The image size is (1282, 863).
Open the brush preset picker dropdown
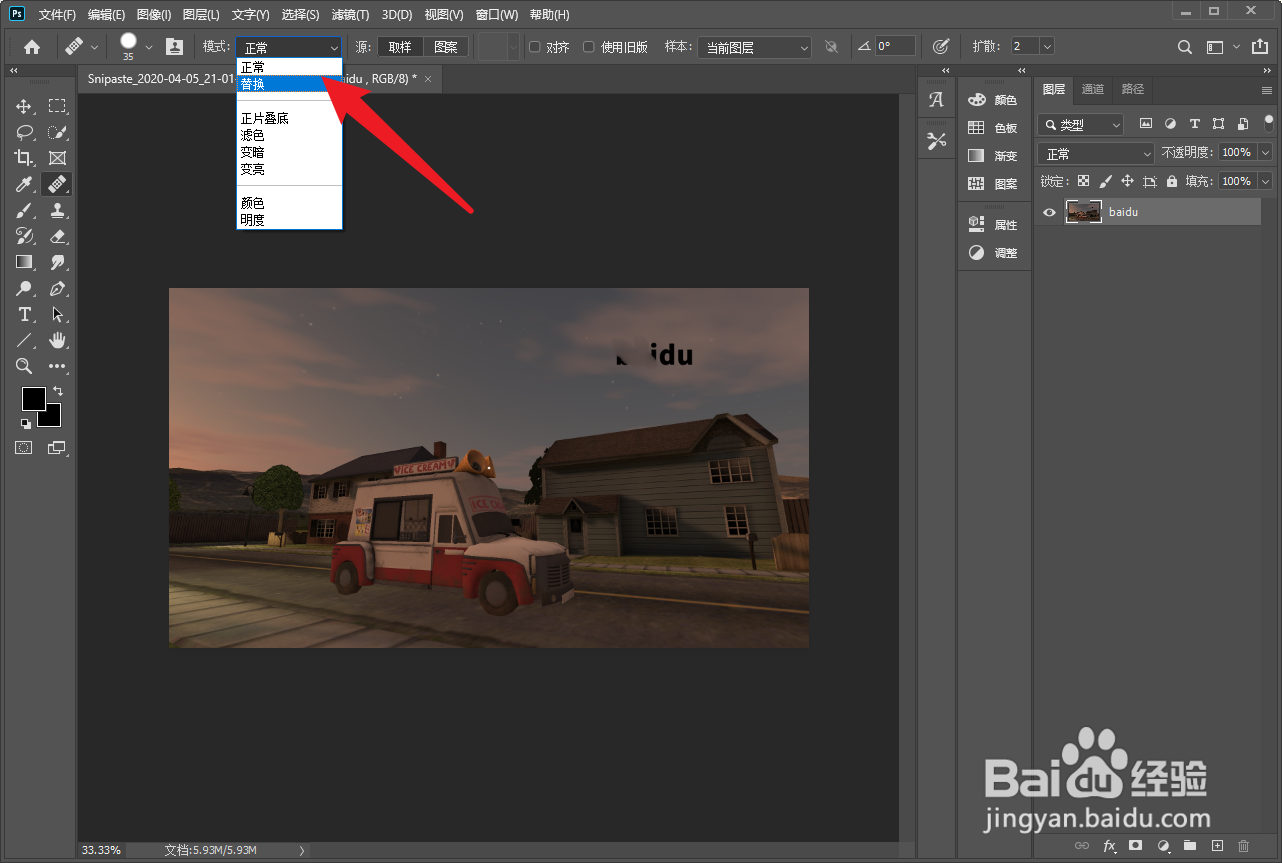coord(149,46)
